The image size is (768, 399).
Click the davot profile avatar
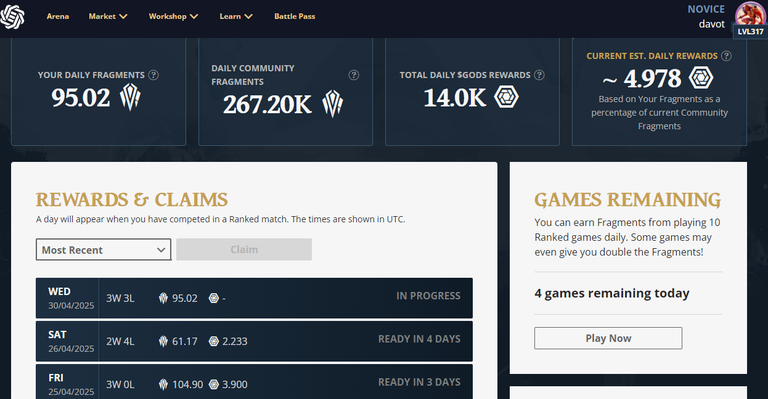coord(749,16)
